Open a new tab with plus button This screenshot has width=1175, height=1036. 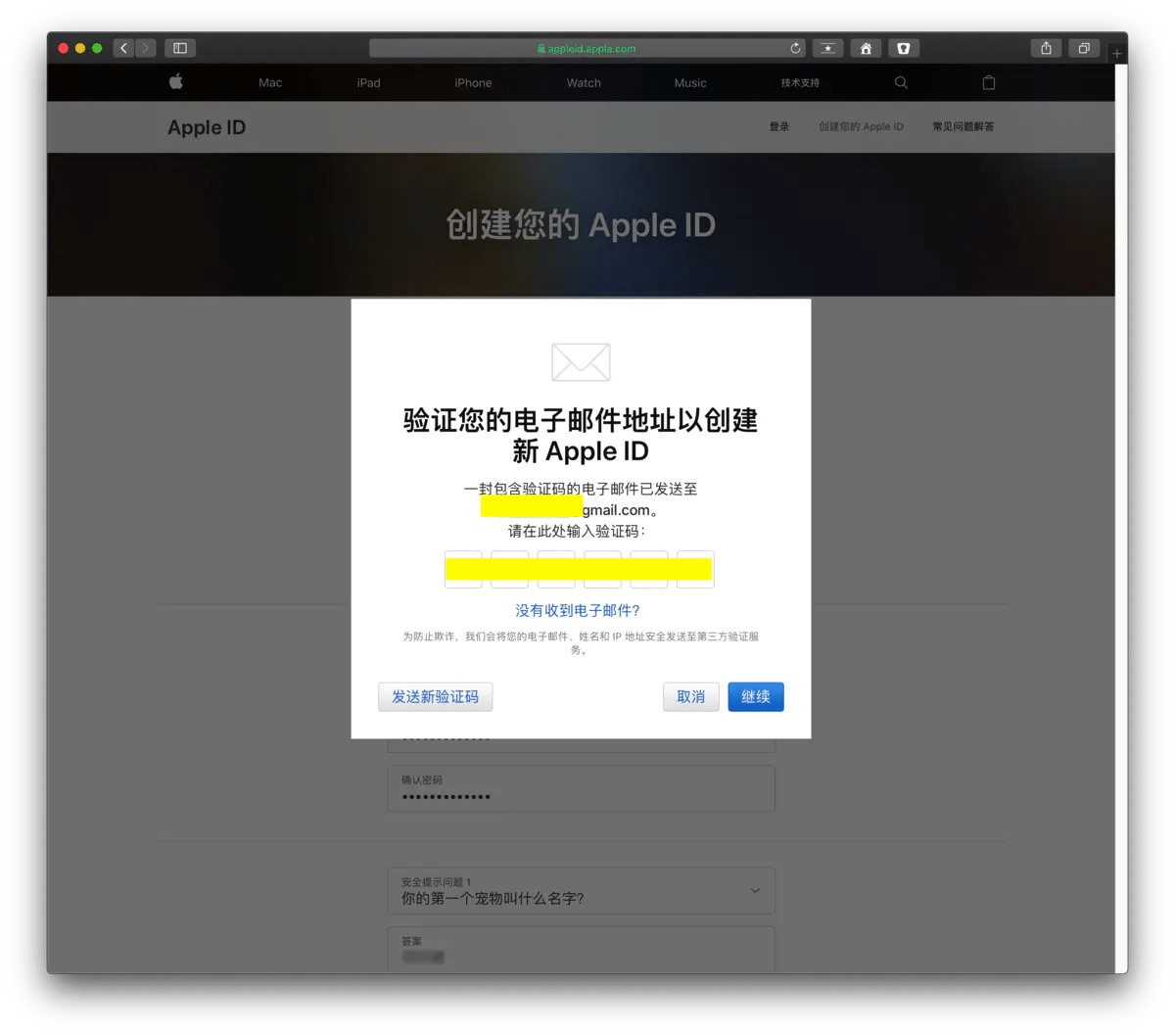1117,53
